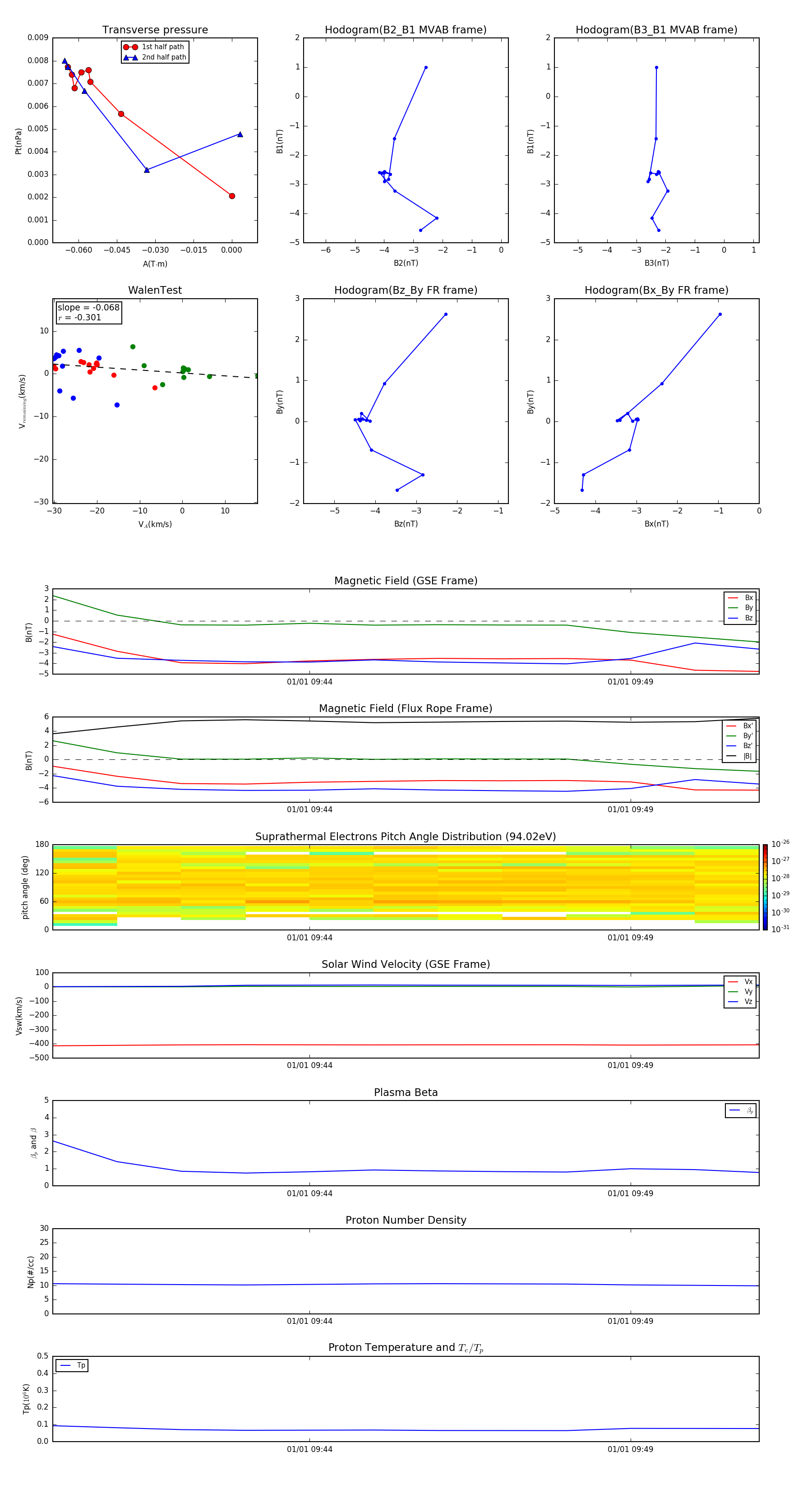Click the 'Np(#/cc)' axis label
This screenshot has height=1489, width=812.
[x=31, y=1272]
